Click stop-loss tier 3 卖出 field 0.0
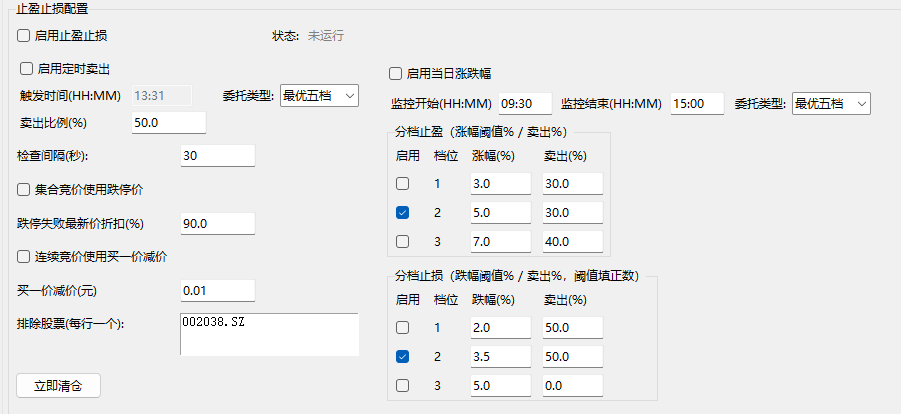The image size is (901, 414). (x=573, y=385)
